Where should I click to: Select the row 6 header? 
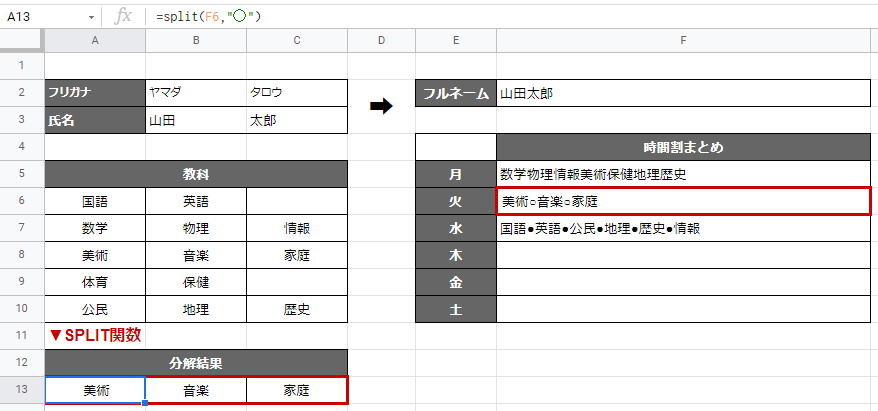22,201
